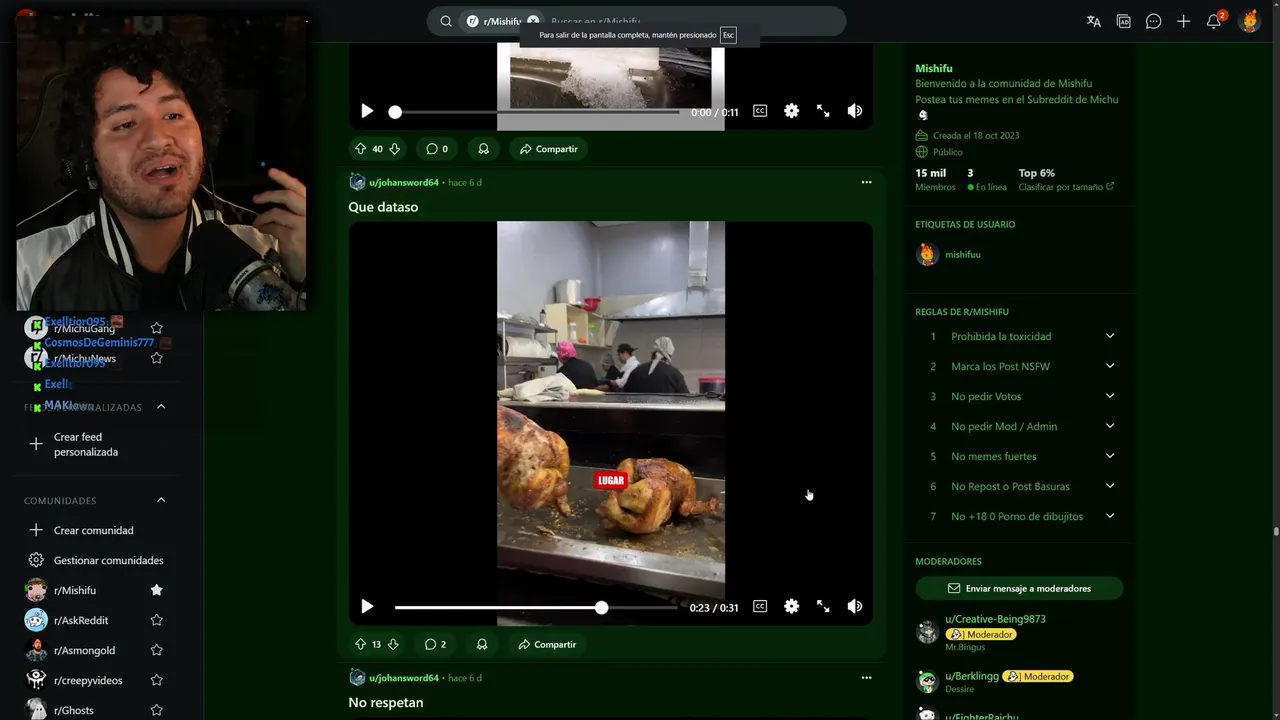Screen dimensions: 1280x720
Task: Click Enviar mensaje a moderadores button
Action: click(1019, 588)
